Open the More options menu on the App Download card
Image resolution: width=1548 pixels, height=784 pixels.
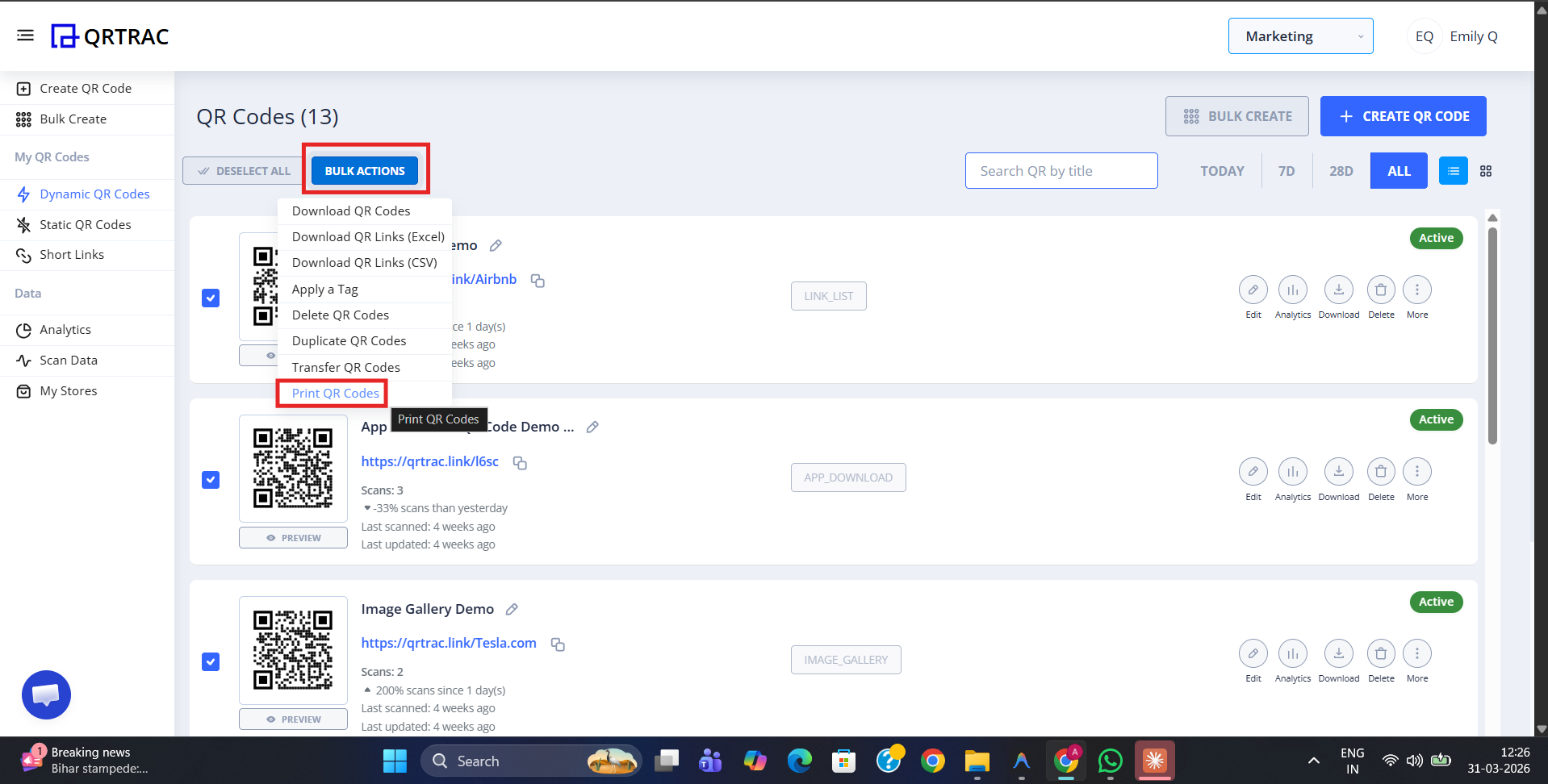pyautogui.click(x=1417, y=471)
